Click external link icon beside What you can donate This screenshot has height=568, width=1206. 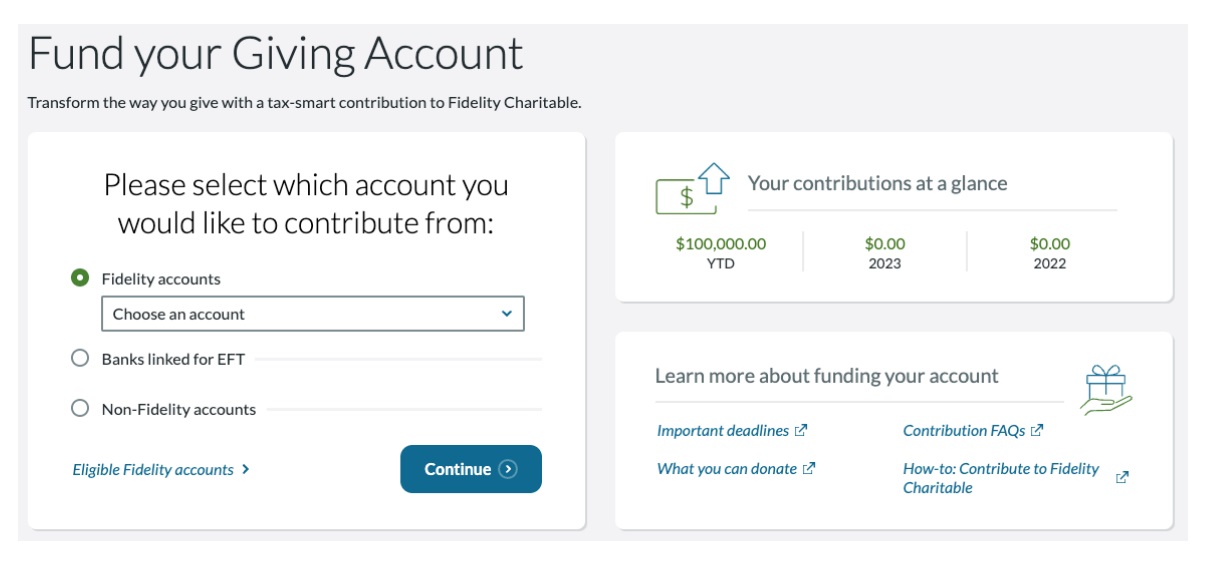pyautogui.click(x=809, y=469)
